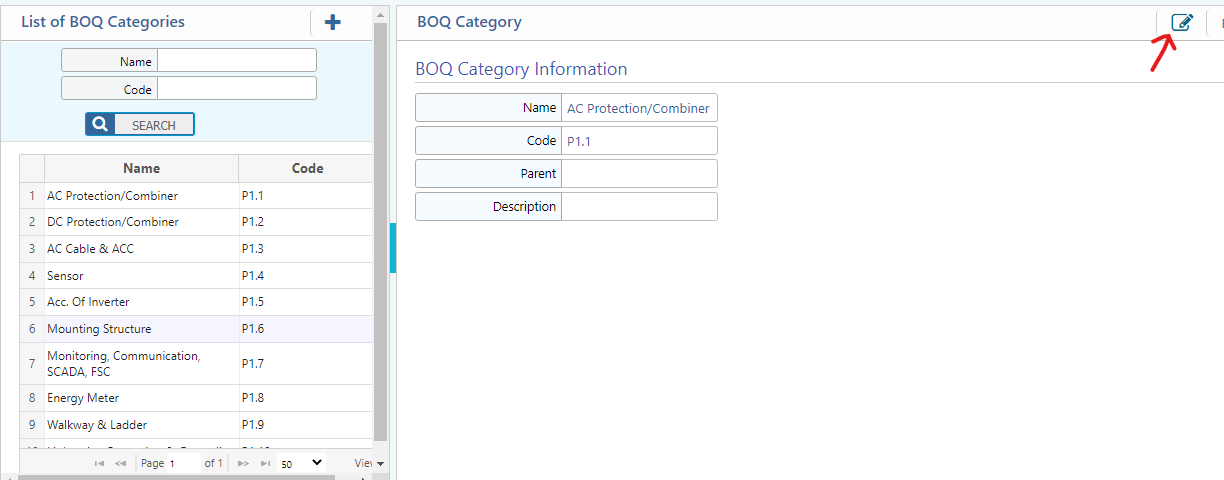Click the Name search input field

pyautogui.click(x=236, y=61)
